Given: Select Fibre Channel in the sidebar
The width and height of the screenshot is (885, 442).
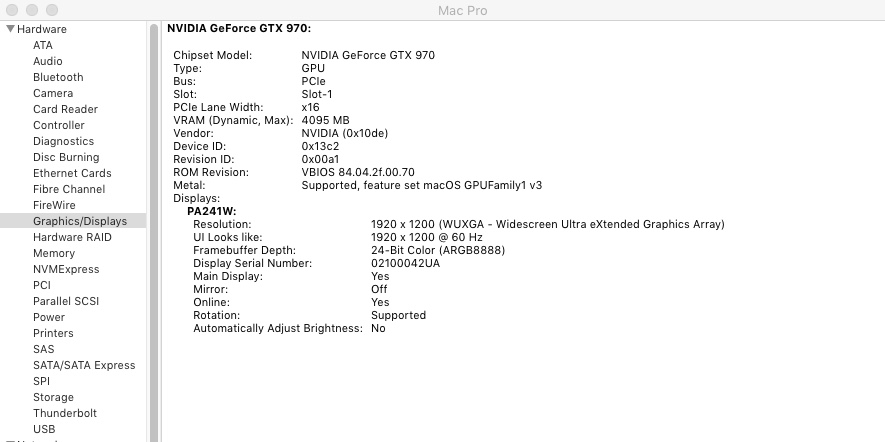Looking at the screenshot, I should 69,189.
